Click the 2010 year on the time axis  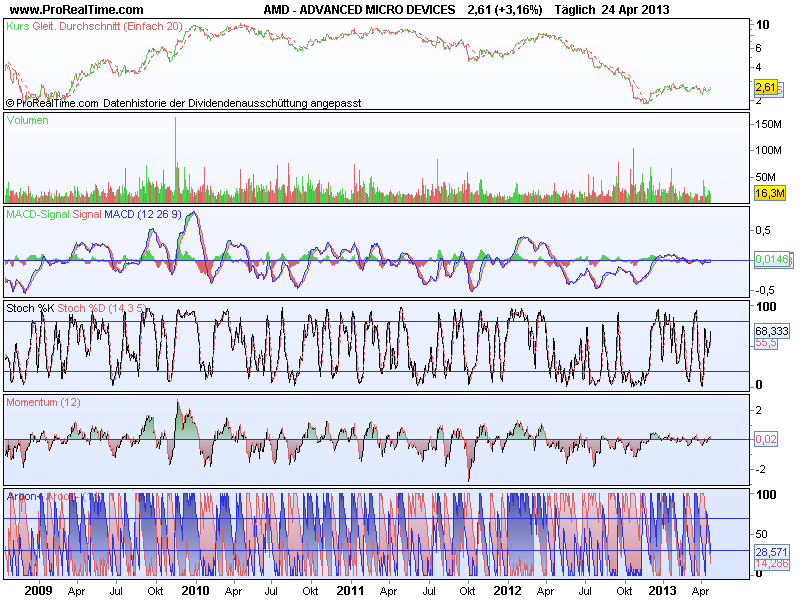coord(195,591)
